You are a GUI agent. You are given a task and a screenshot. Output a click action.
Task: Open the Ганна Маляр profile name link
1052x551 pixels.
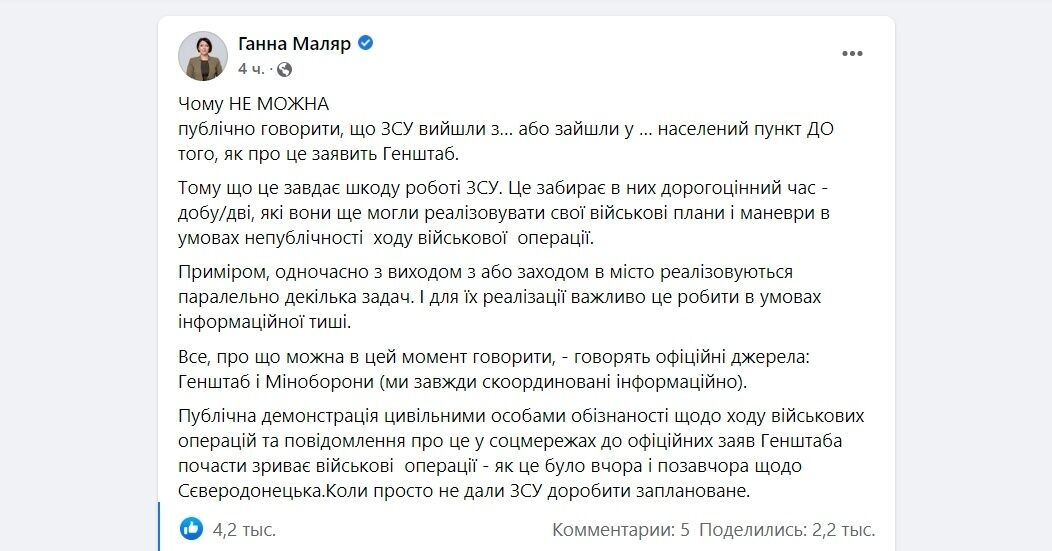click(294, 44)
